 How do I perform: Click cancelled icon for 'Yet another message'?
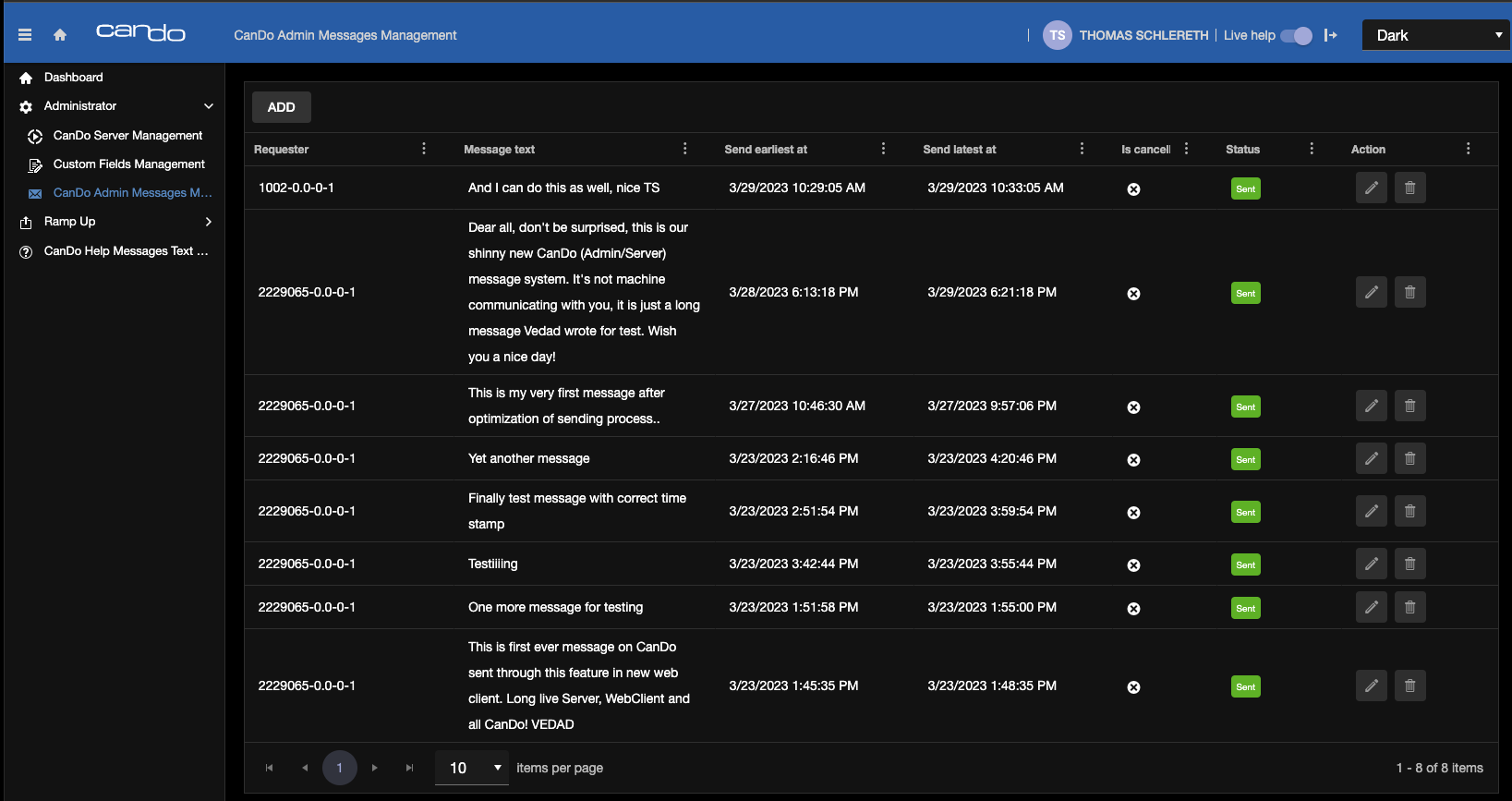click(1133, 460)
